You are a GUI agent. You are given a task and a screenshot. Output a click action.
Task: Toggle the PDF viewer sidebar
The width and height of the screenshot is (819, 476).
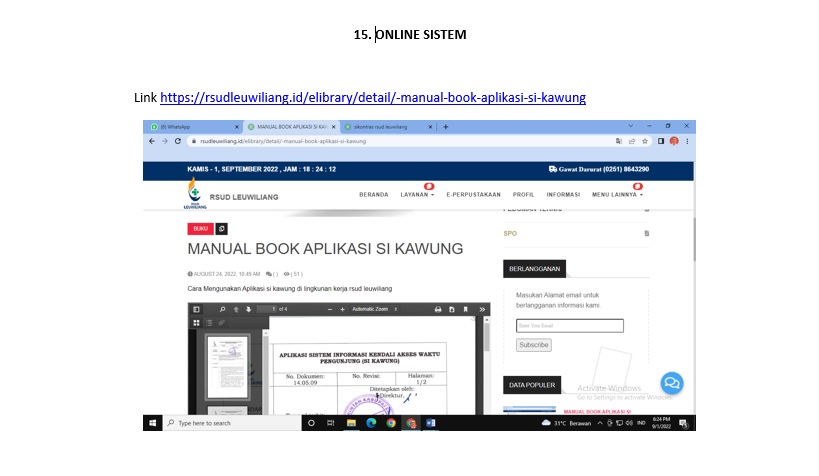(x=197, y=310)
